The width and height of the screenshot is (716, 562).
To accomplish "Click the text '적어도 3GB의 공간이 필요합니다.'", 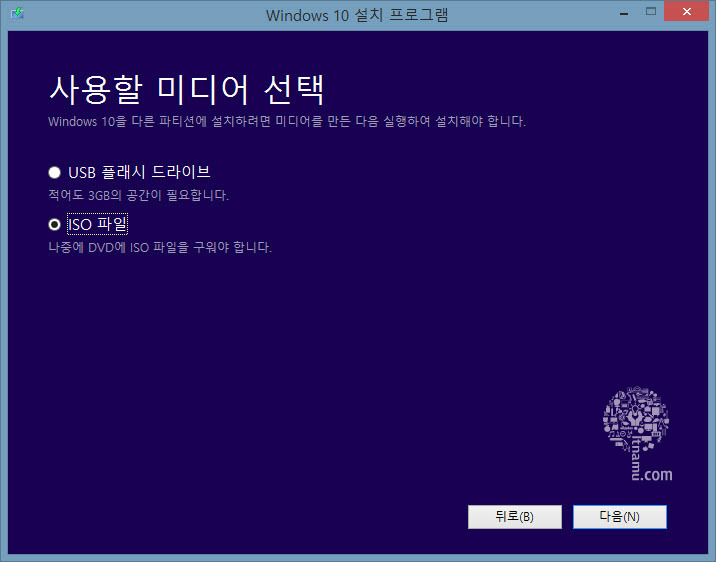I will click(138, 195).
